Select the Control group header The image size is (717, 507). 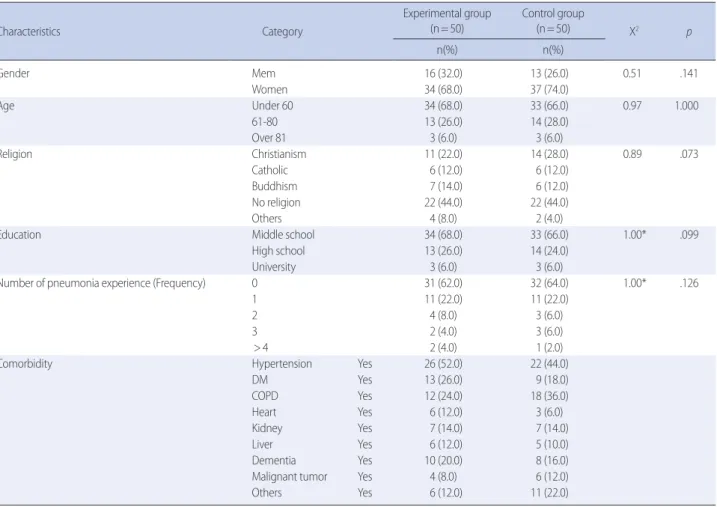pyautogui.click(x=553, y=21)
